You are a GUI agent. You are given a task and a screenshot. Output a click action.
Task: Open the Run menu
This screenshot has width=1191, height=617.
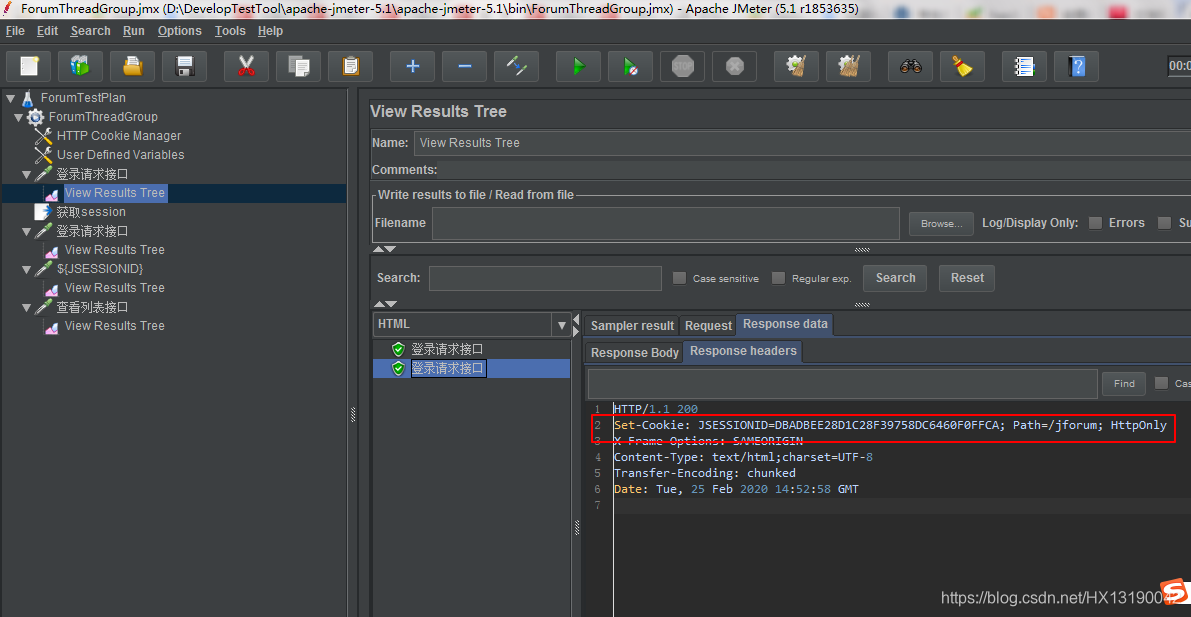[x=134, y=31]
